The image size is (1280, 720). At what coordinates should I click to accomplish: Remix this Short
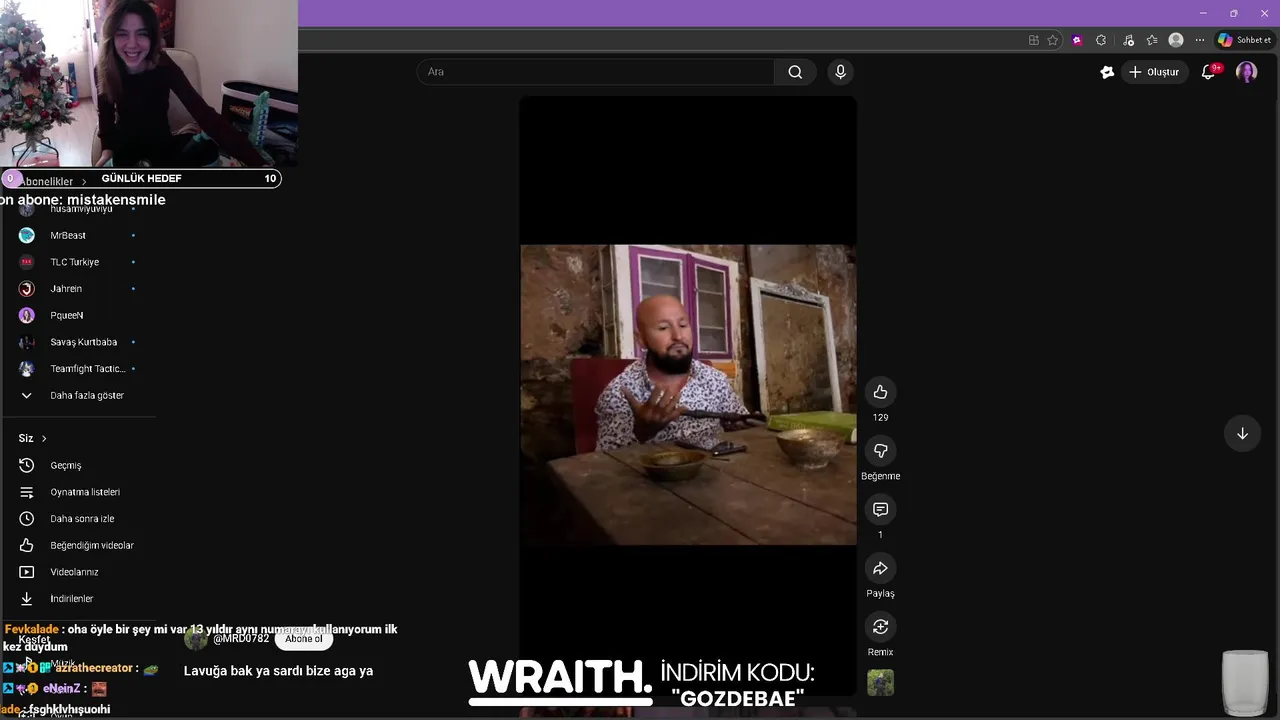[x=880, y=627]
